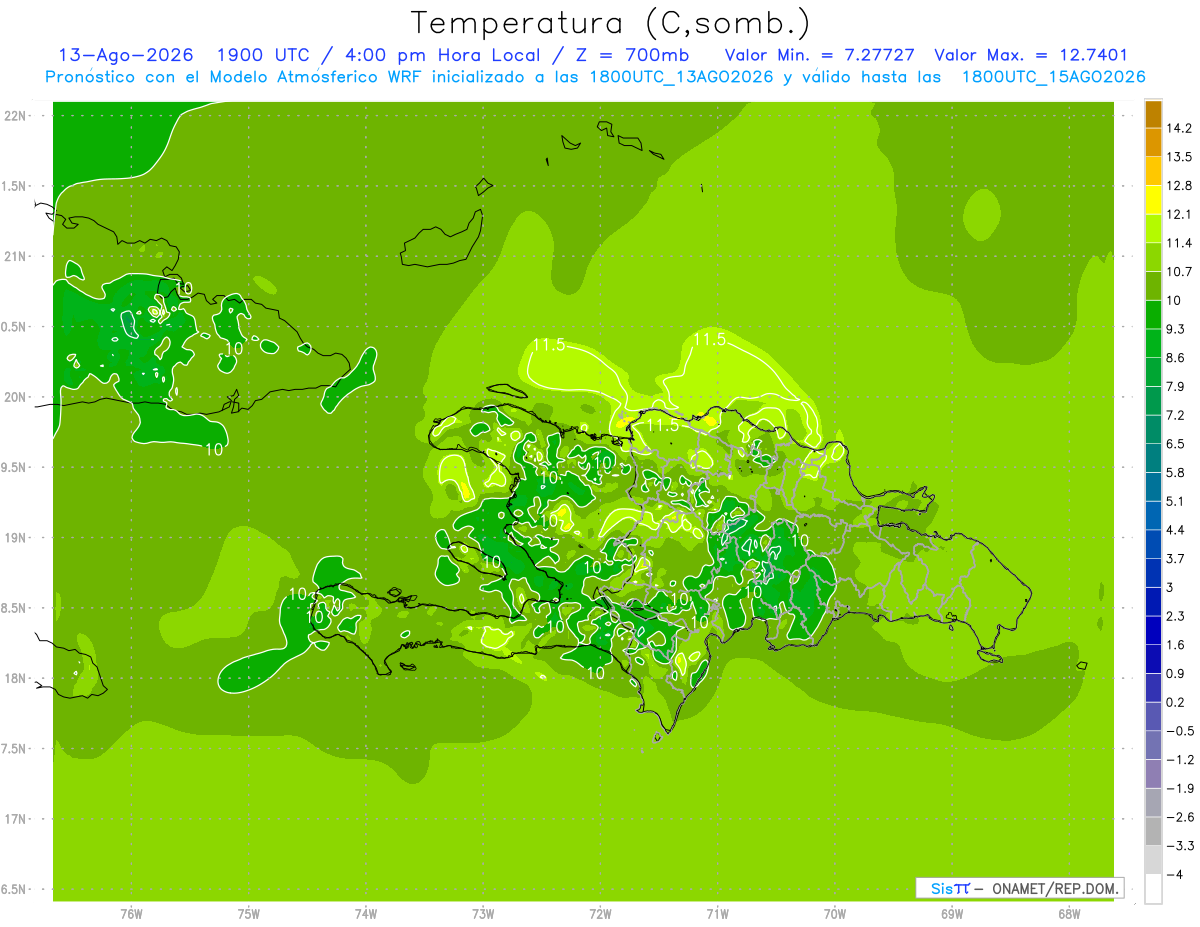This screenshot has width=1200, height=927.
Task: Pick the purple band between -1.9 and -1.2
Action: click(1153, 774)
